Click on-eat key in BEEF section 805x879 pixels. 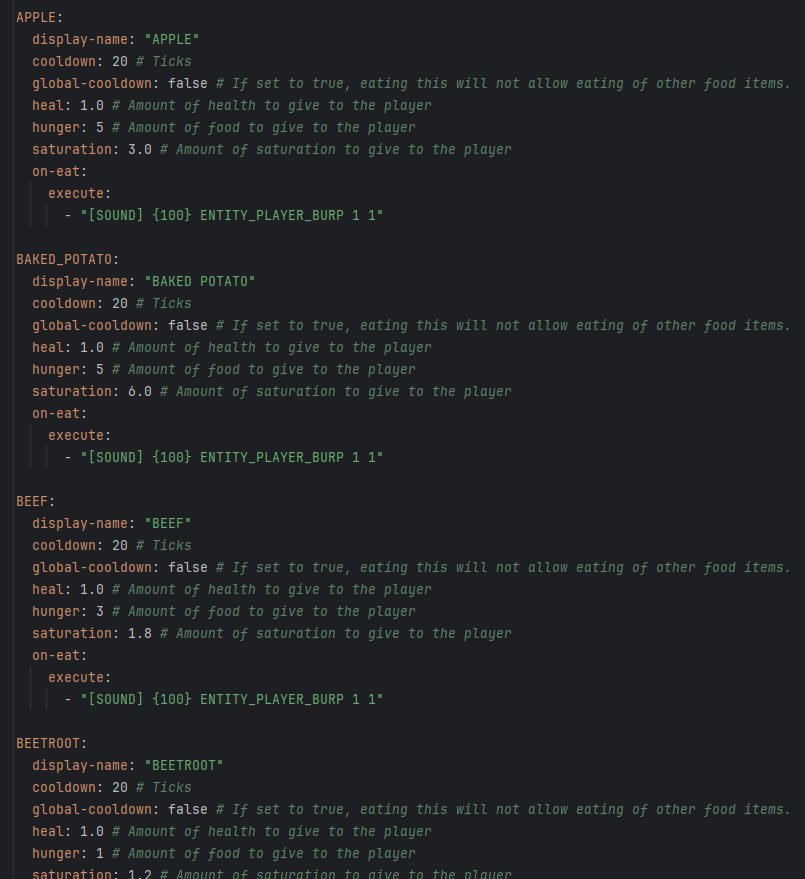(x=56, y=655)
